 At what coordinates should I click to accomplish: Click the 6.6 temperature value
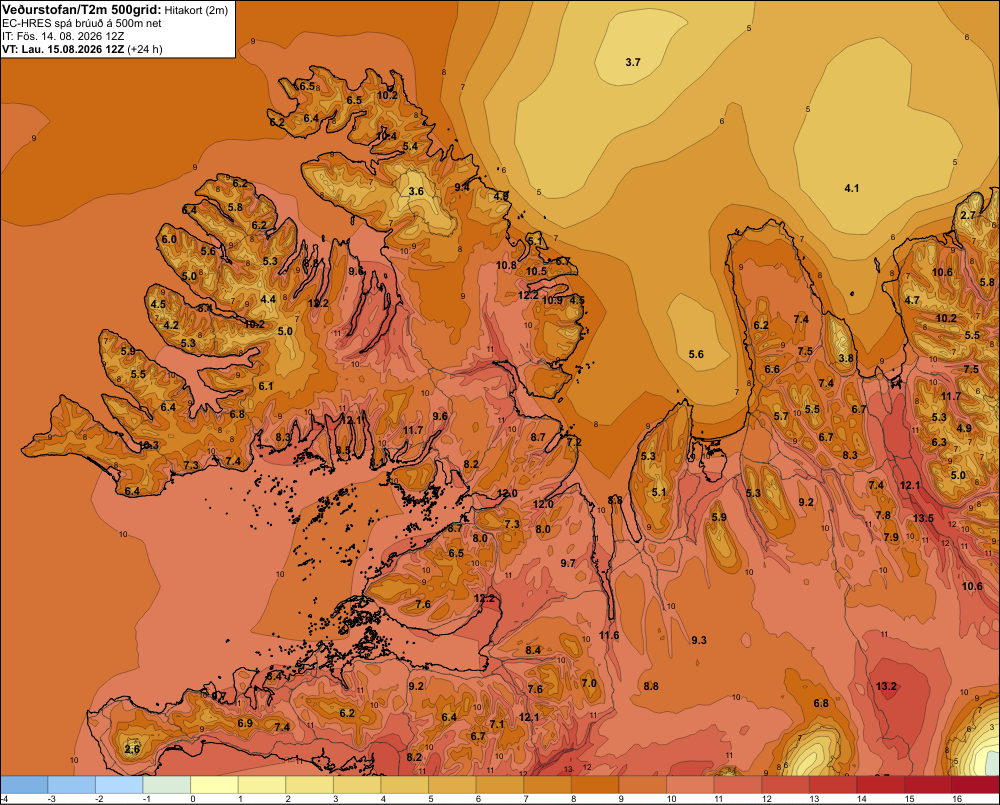coord(772,369)
